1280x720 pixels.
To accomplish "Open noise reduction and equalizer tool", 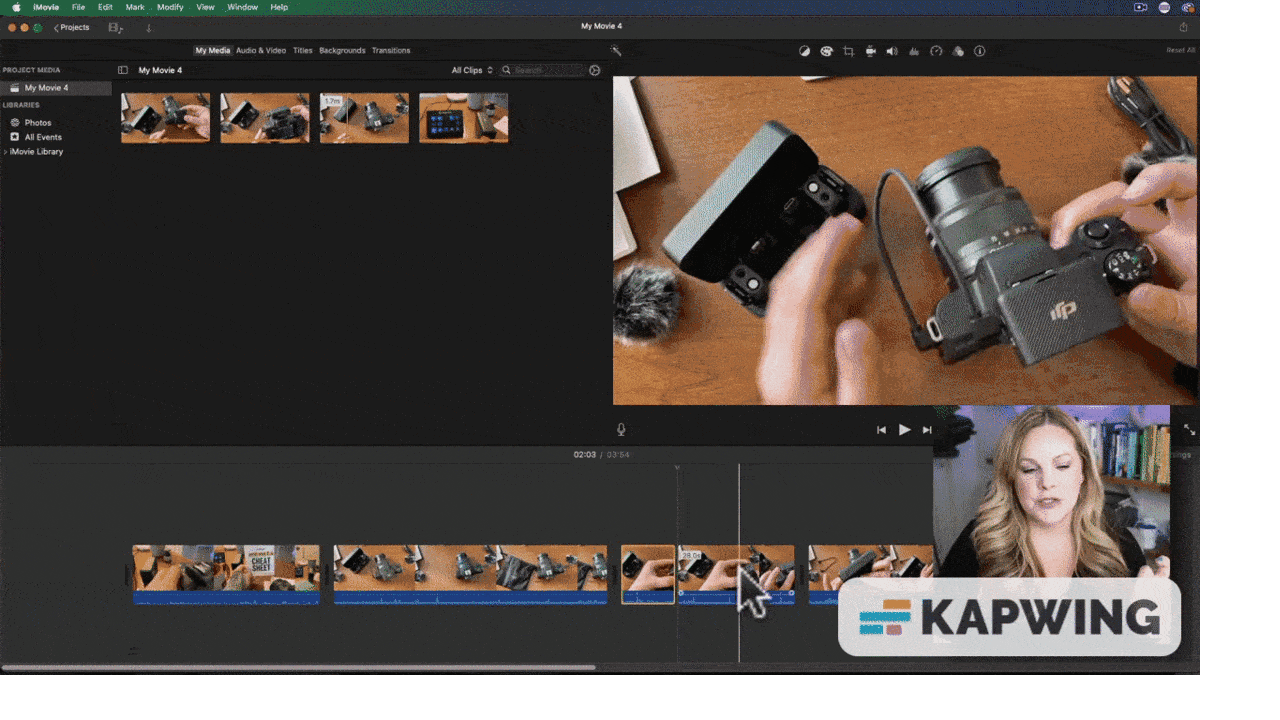I will (x=914, y=51).
